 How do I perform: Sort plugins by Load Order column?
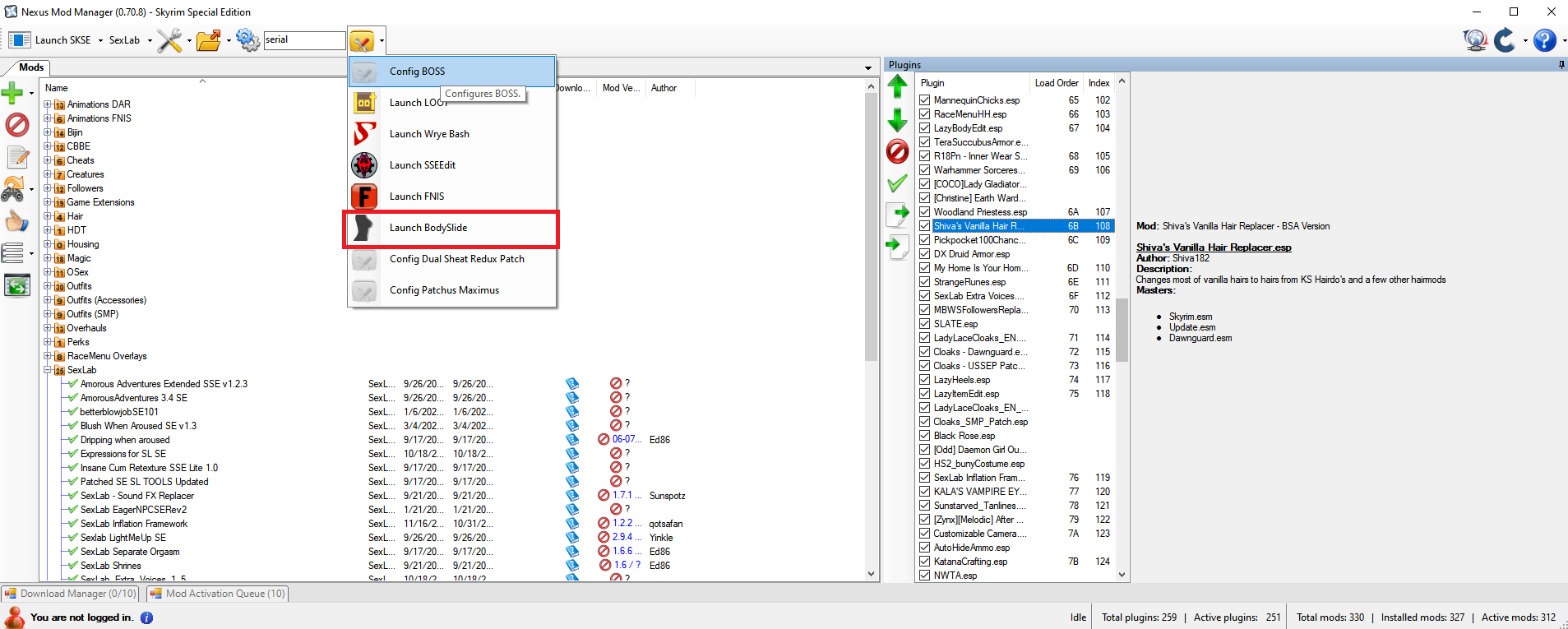[1057, 83]
